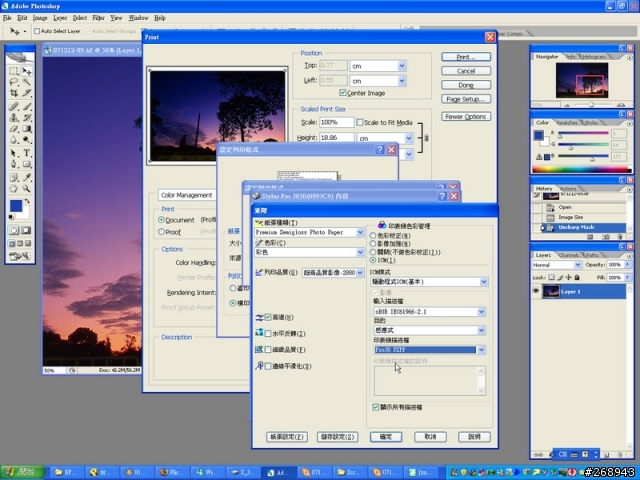Viewport: 640px width, 480px height.
Task: Select the Type tool
Action: [x=27, y=153]
